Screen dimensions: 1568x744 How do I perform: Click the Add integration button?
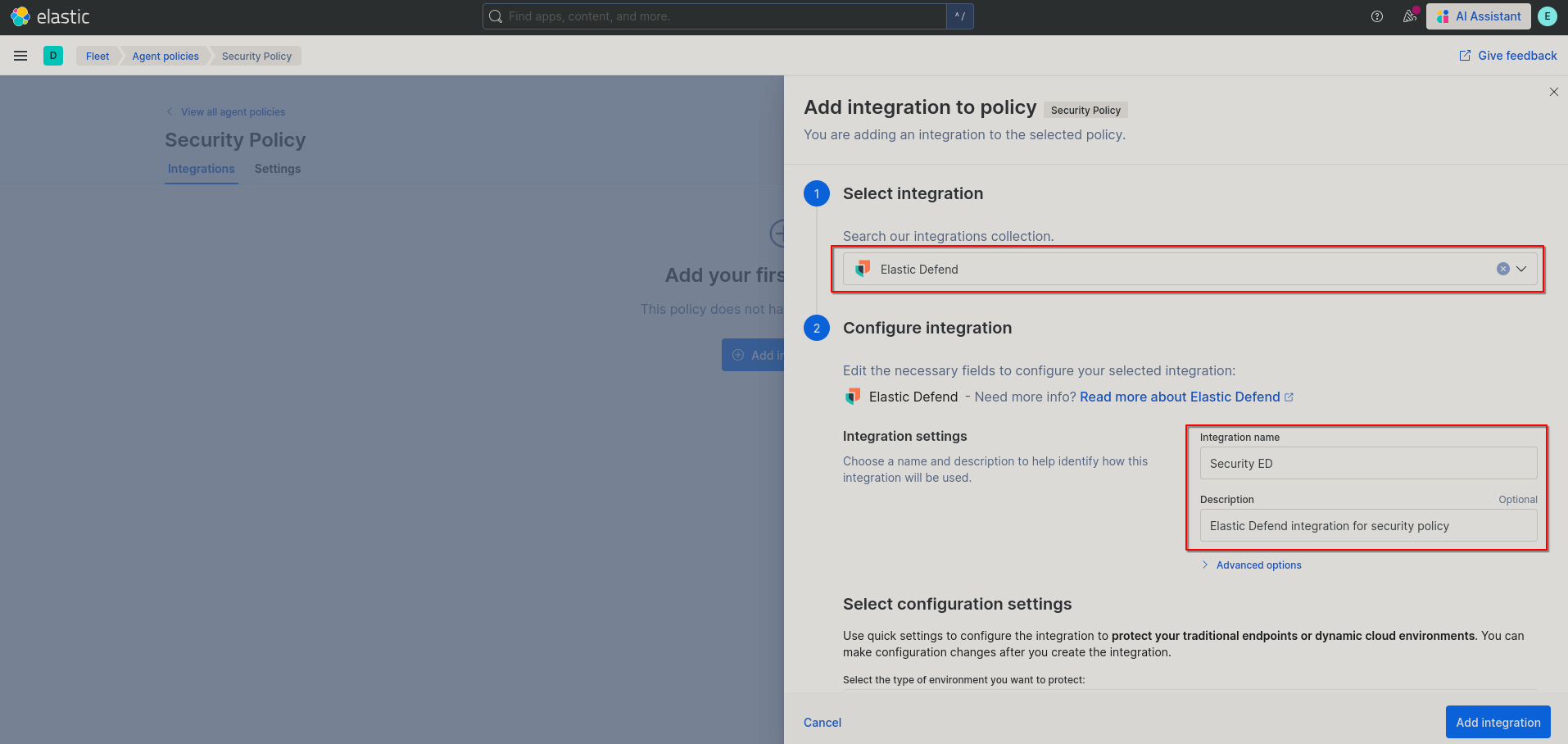click(x=1498, y=722)
